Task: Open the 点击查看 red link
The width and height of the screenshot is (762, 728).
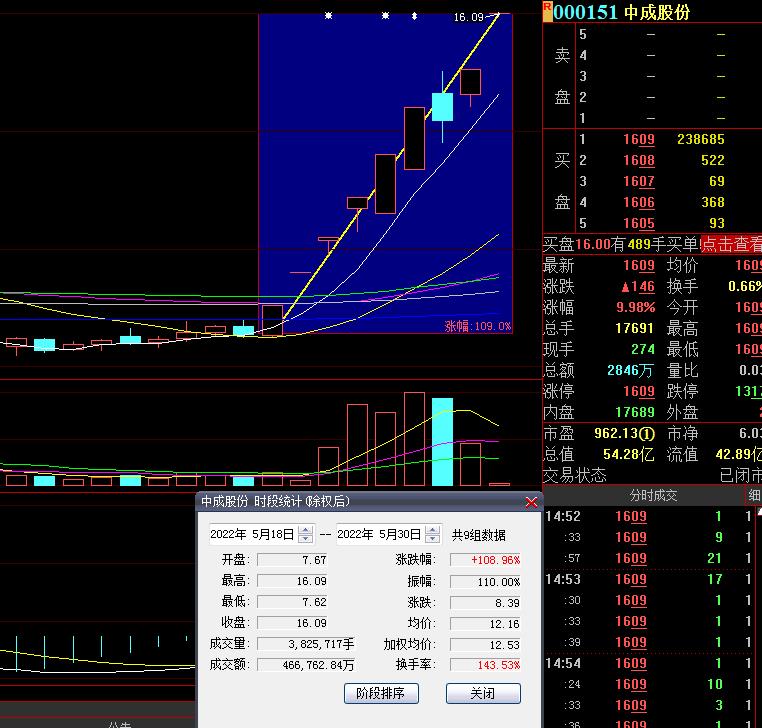Action: click(730, 244)
